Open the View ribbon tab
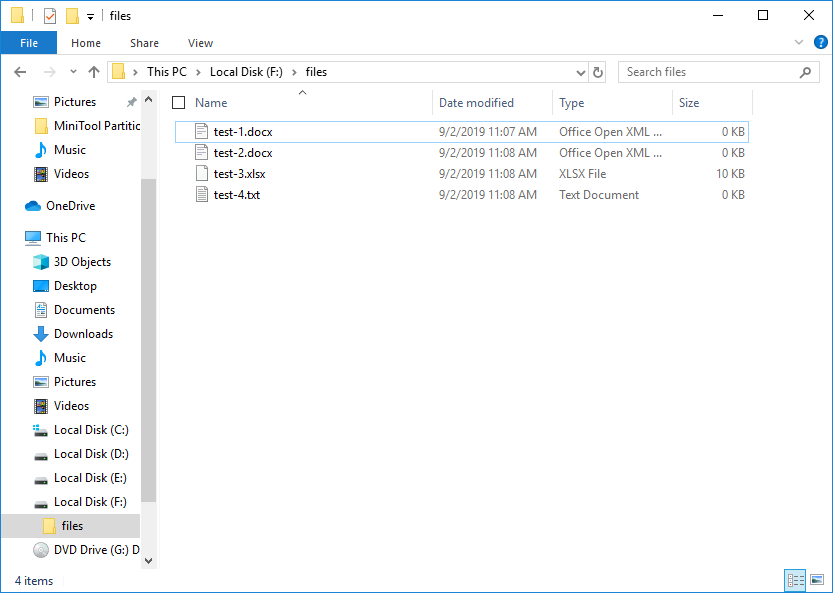833x593 pixels. (200, 43)
